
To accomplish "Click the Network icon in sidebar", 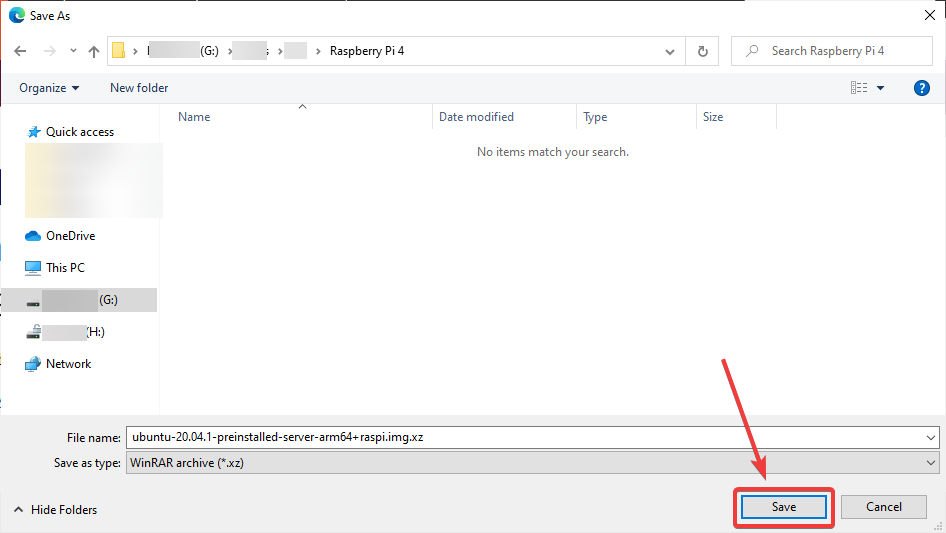I will (33, 364).
